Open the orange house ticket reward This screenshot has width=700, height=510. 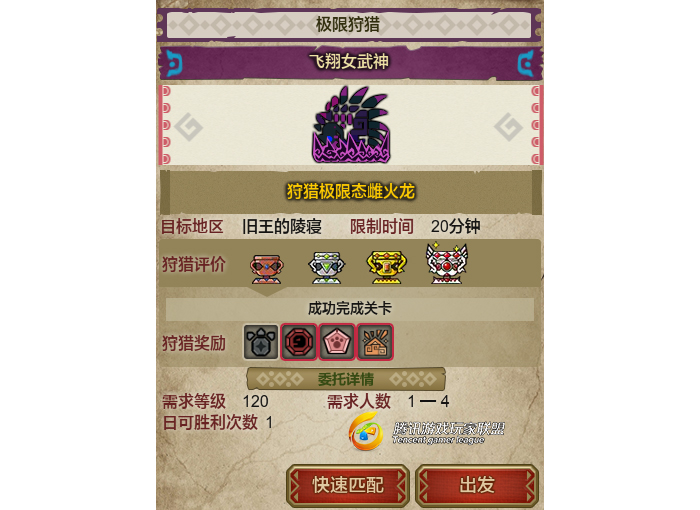point(375,342)
